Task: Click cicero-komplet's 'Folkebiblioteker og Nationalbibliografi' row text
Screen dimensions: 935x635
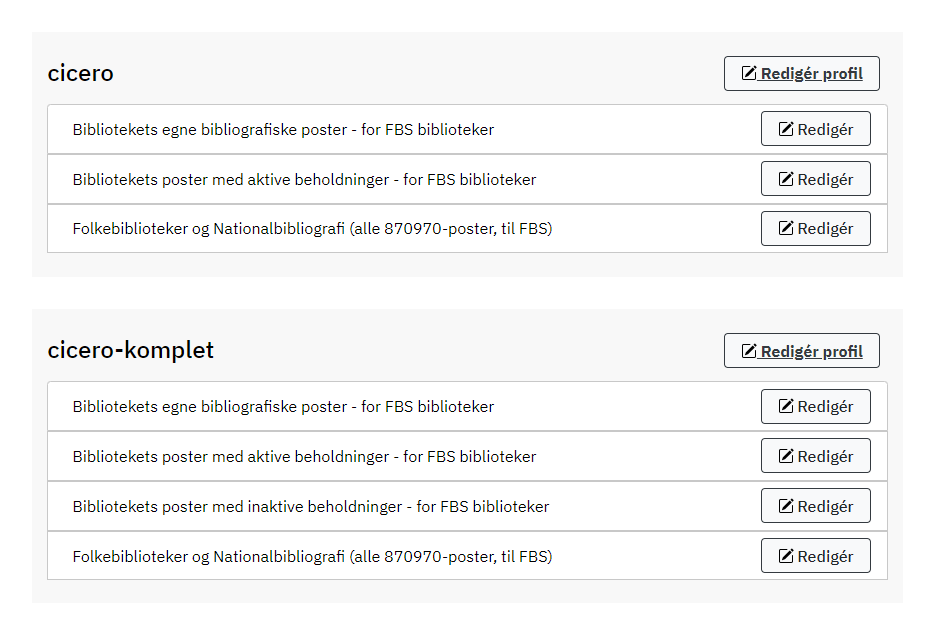Action: pos(312,556)
